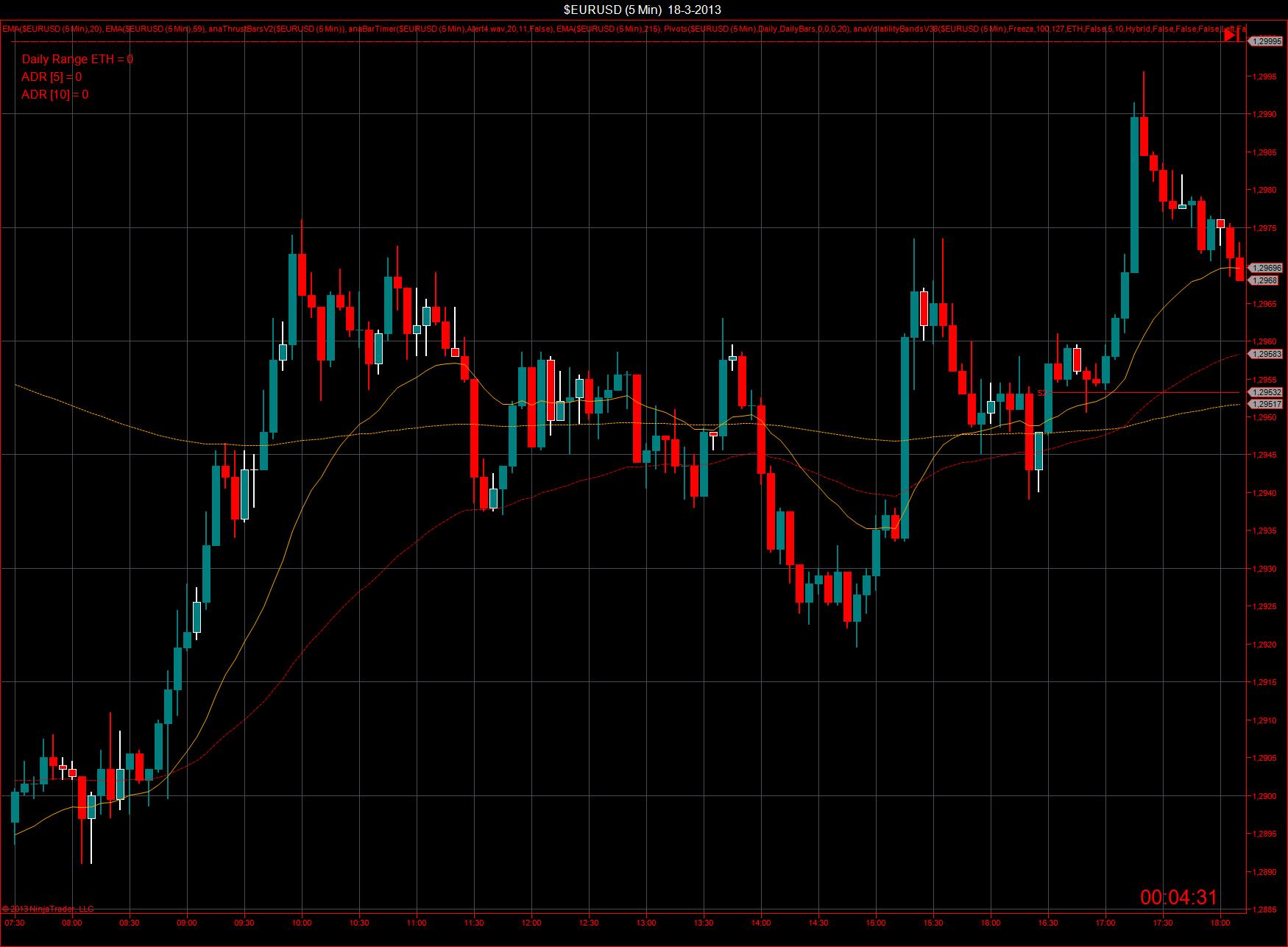Click the 11:00 time axis label
The height and width of the screenshot is (947, 1288).
coord(417,923)
